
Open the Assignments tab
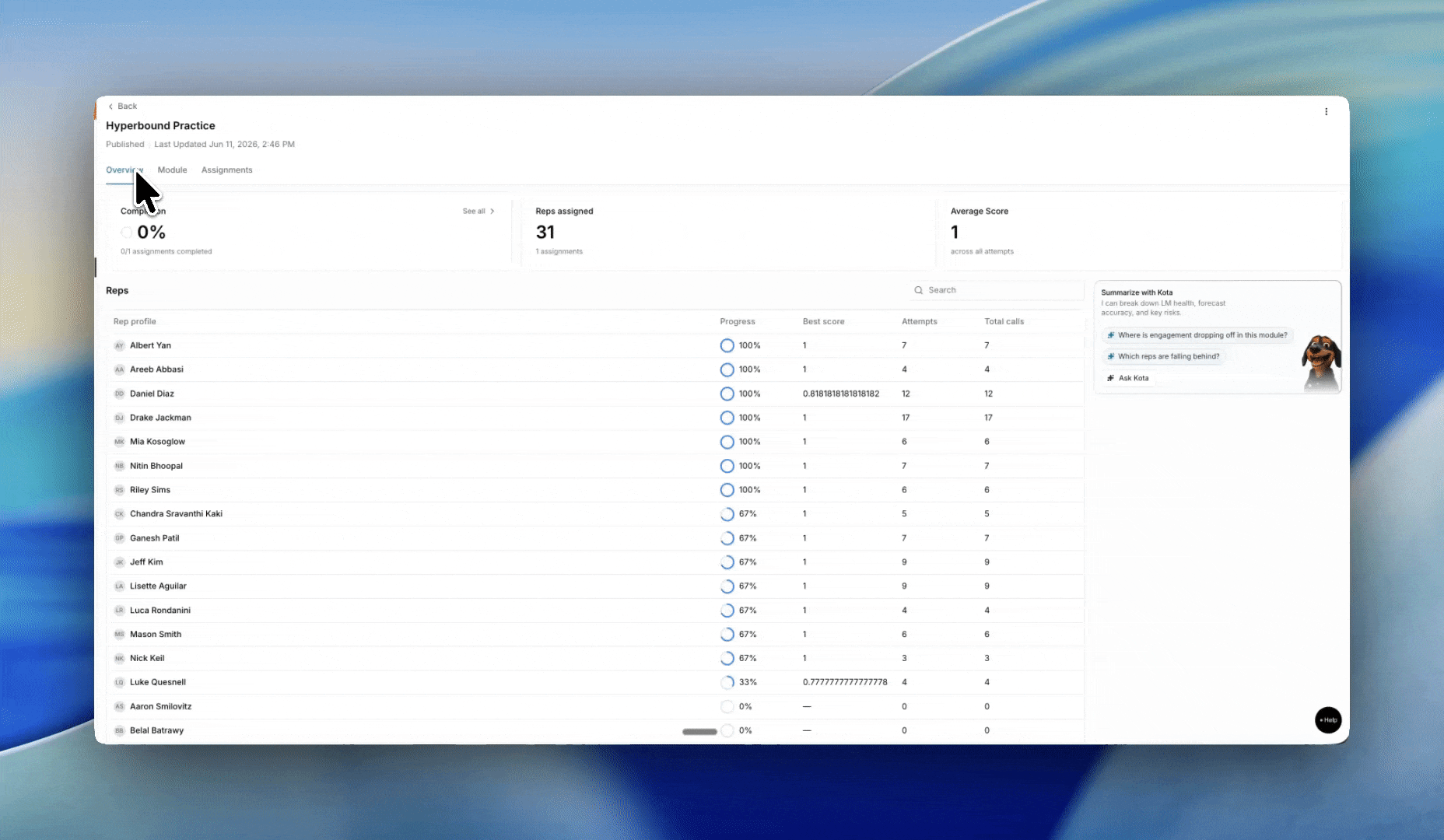pos(226,170)
